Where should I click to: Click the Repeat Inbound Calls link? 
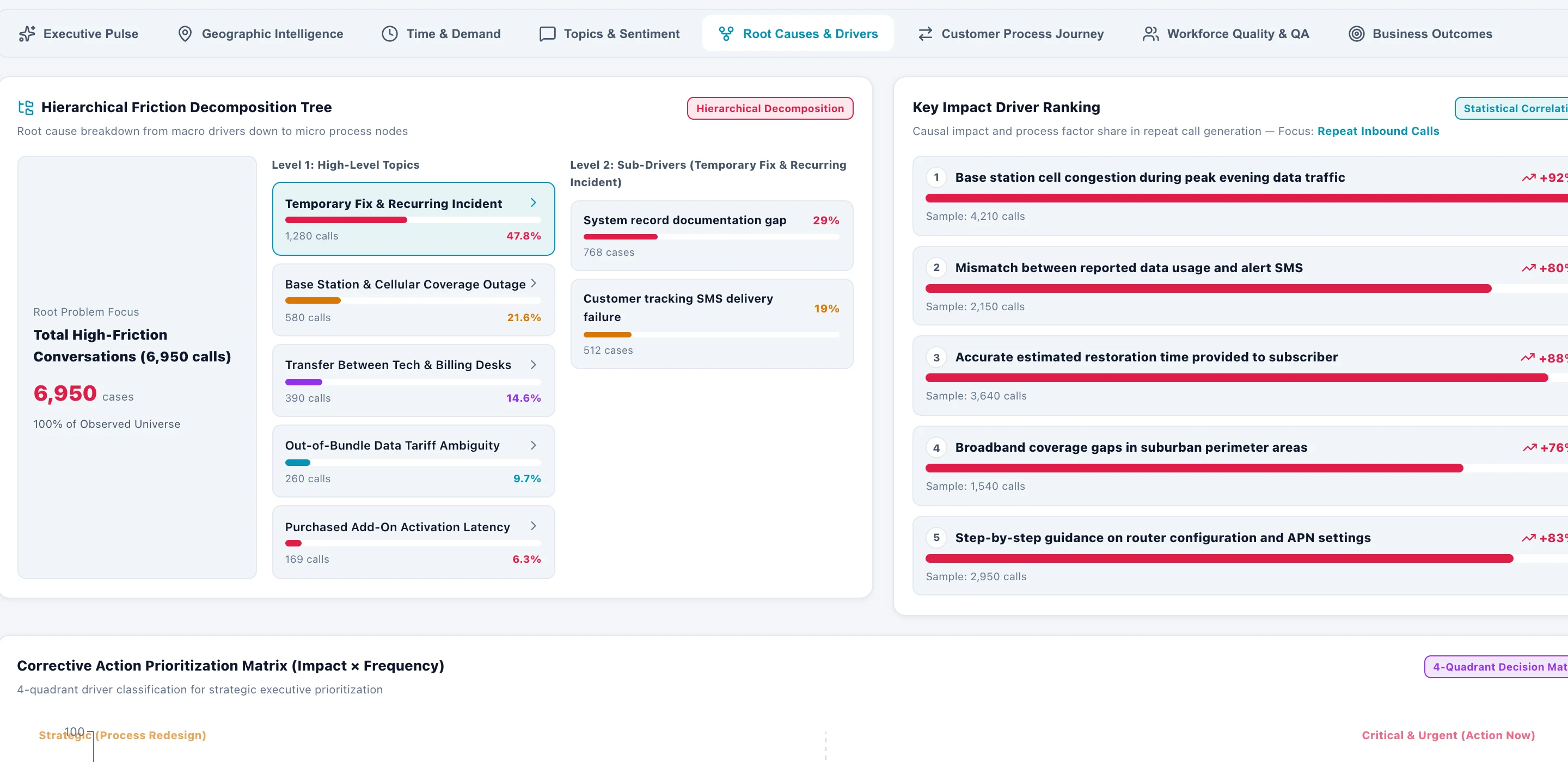pos(1378,131)
